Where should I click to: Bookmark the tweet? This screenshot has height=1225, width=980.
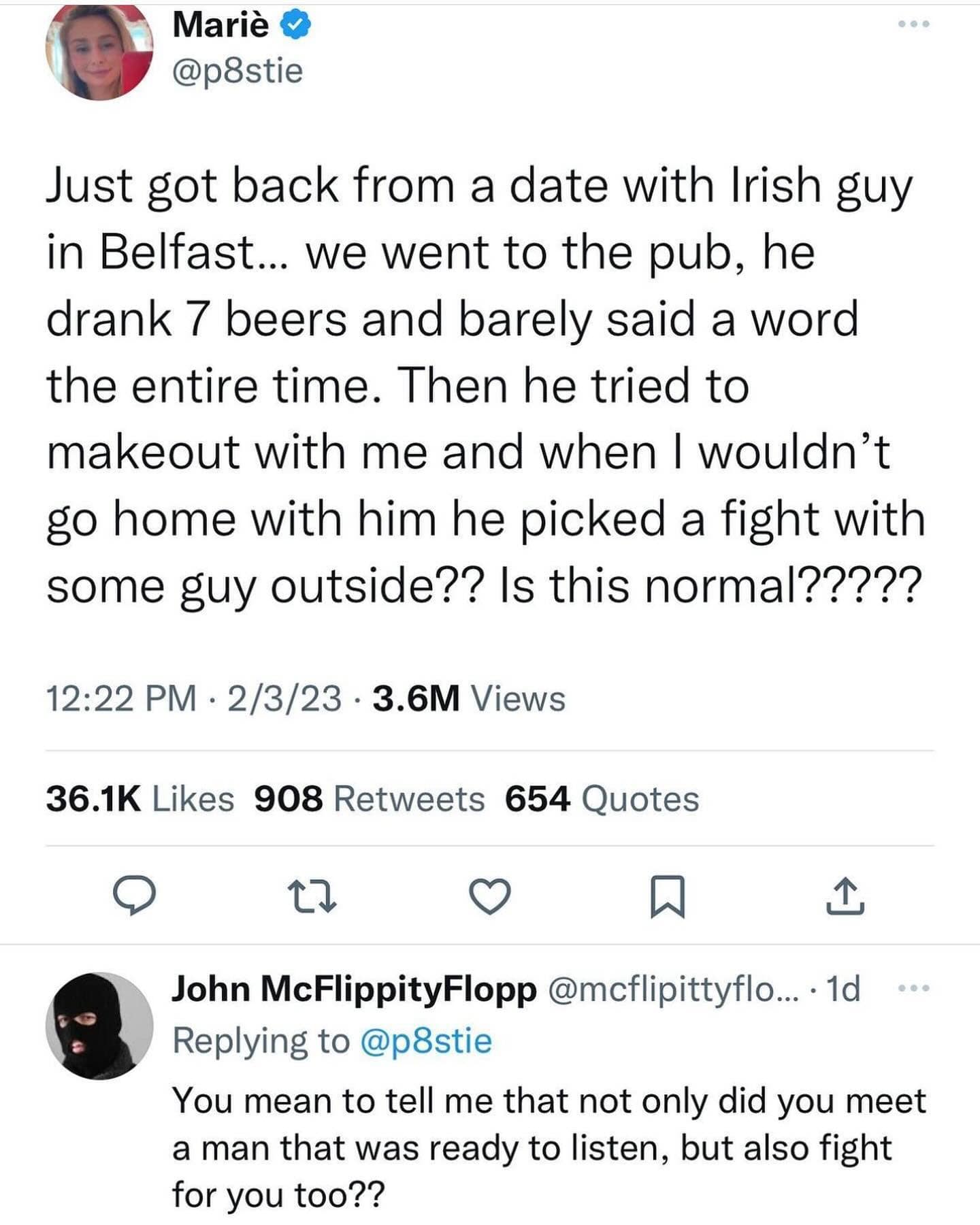667,896
